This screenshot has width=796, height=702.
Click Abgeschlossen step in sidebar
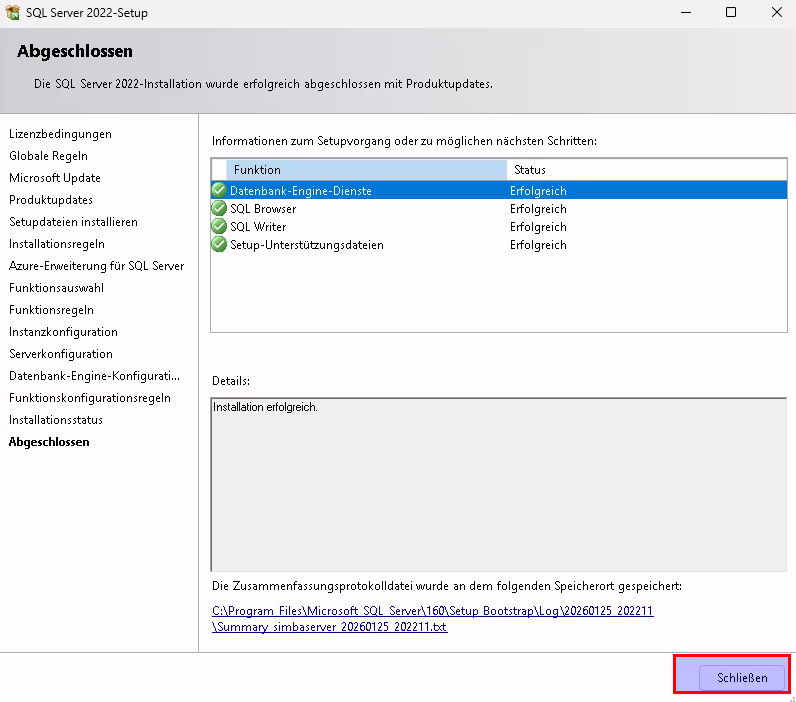(49, 442)
